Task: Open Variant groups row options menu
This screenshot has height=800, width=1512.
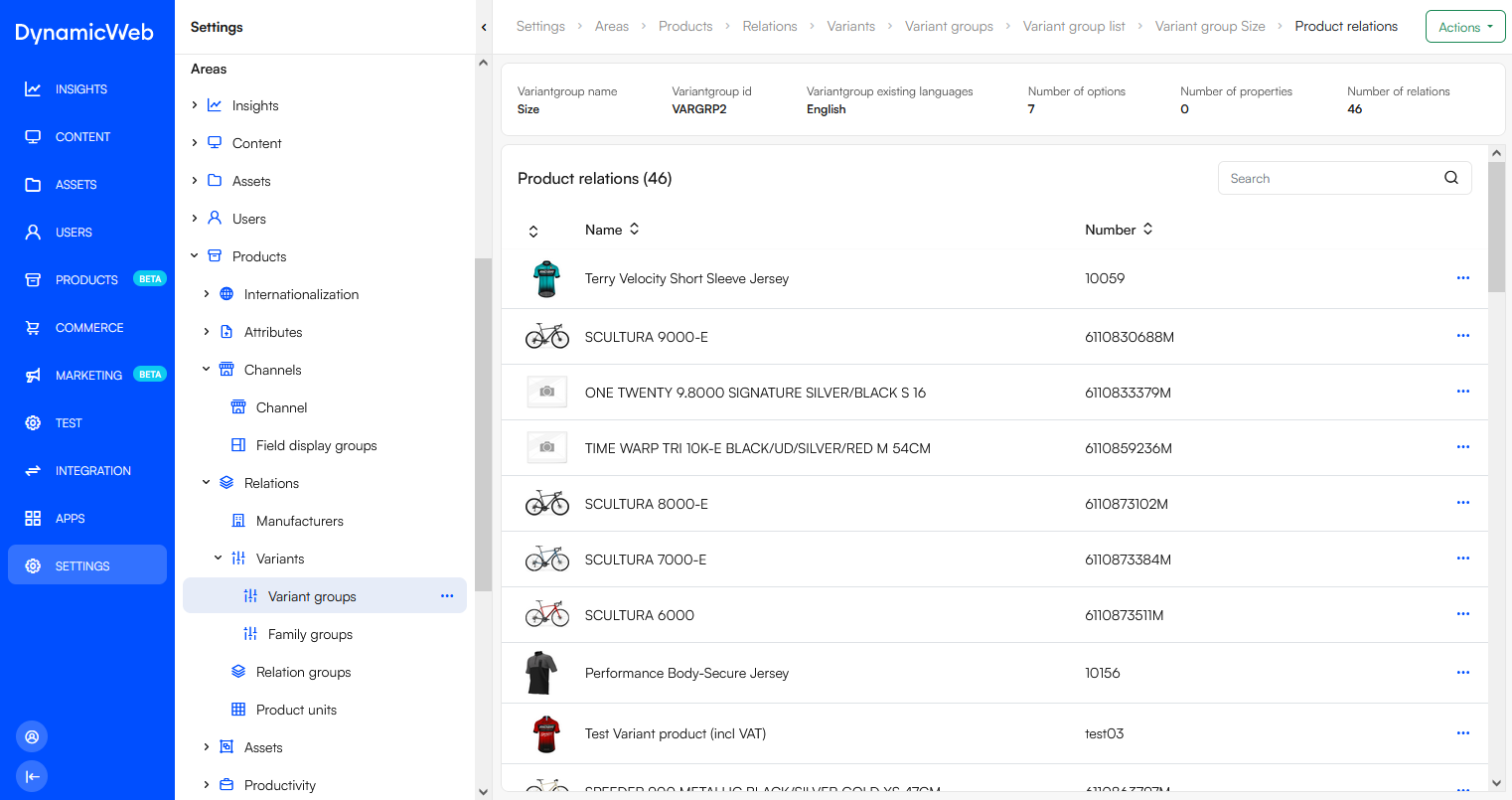Action: point(447,596)
